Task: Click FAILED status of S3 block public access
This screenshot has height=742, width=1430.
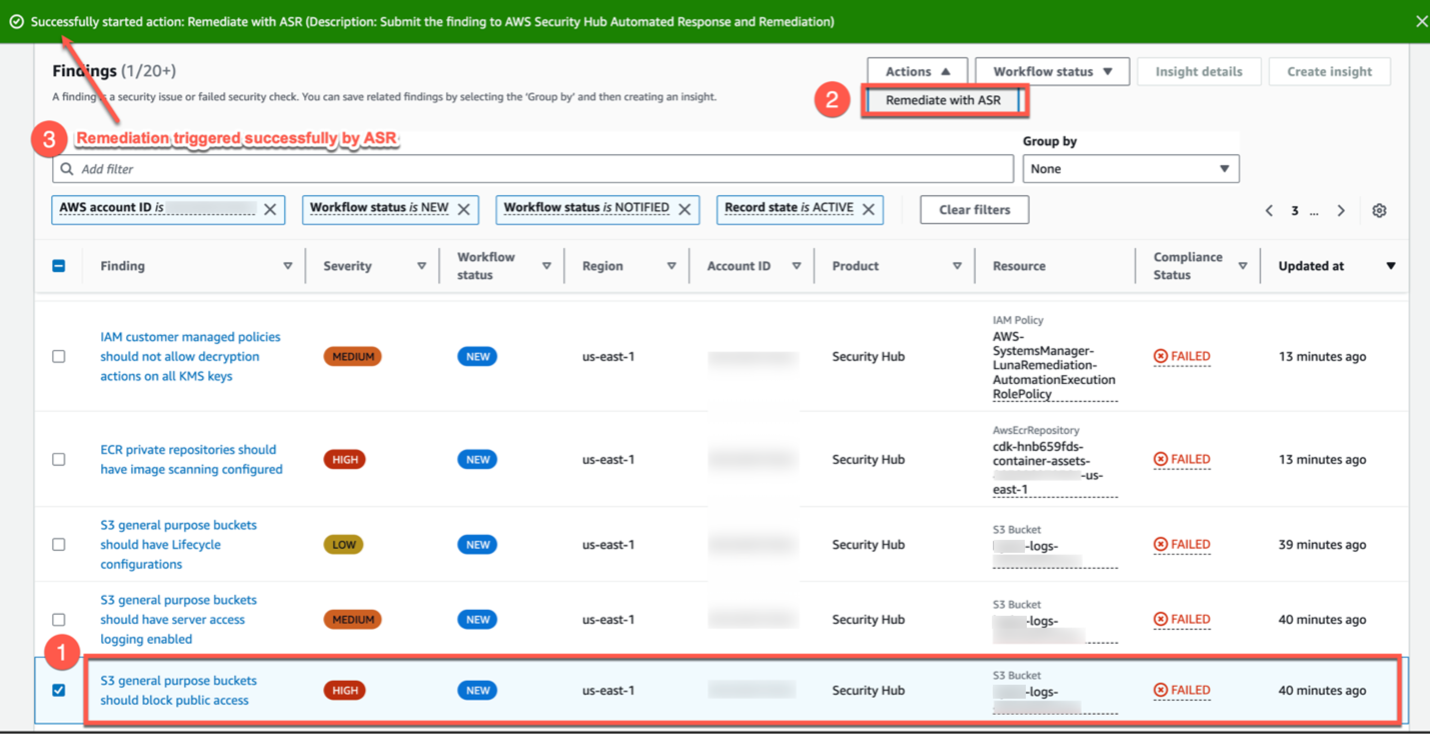Action: (x=1182, y=690)
